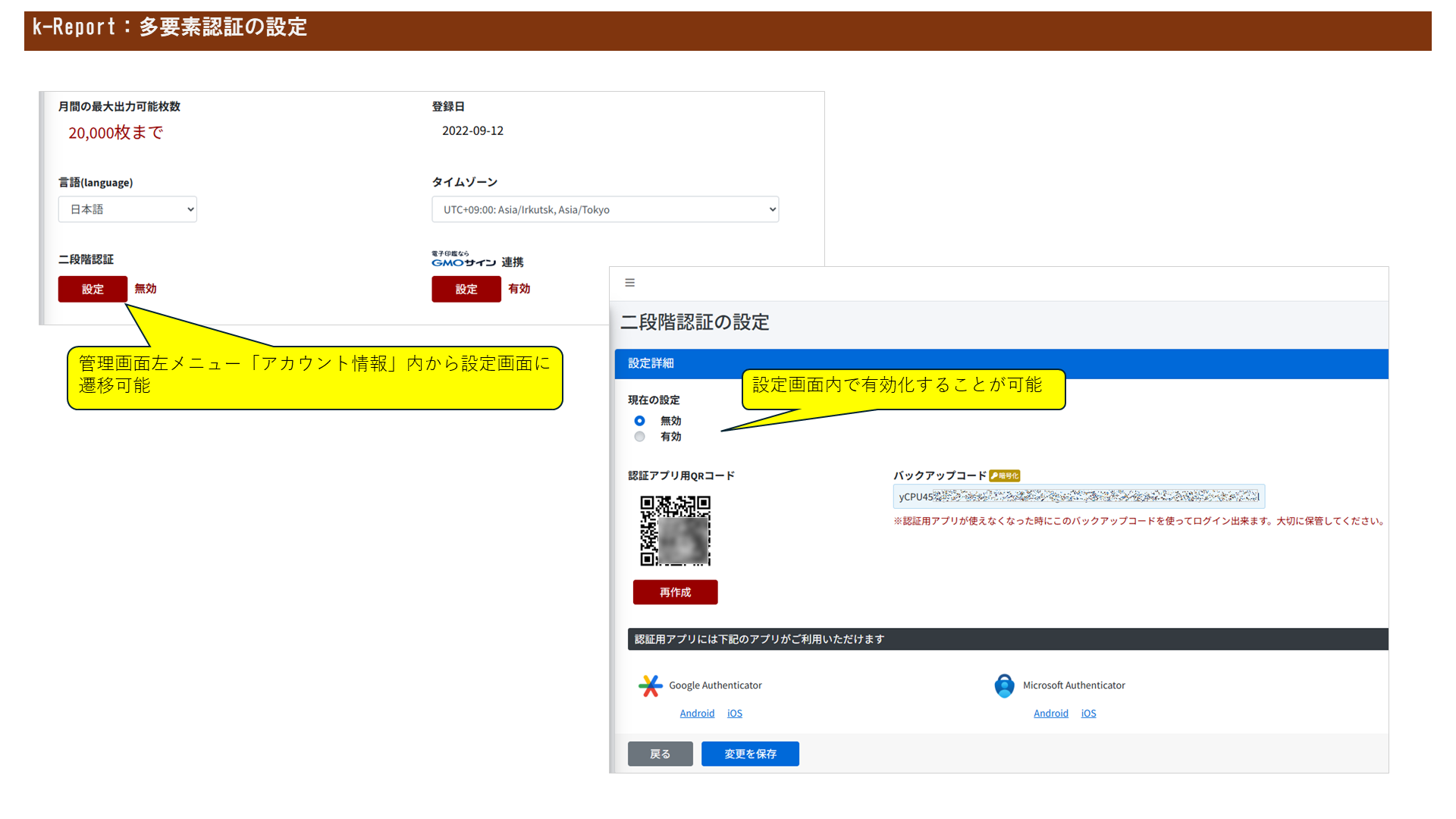
Task: Click the 暗号化 badge beside バックアップコード
Action: click(x=1005, y=475)
